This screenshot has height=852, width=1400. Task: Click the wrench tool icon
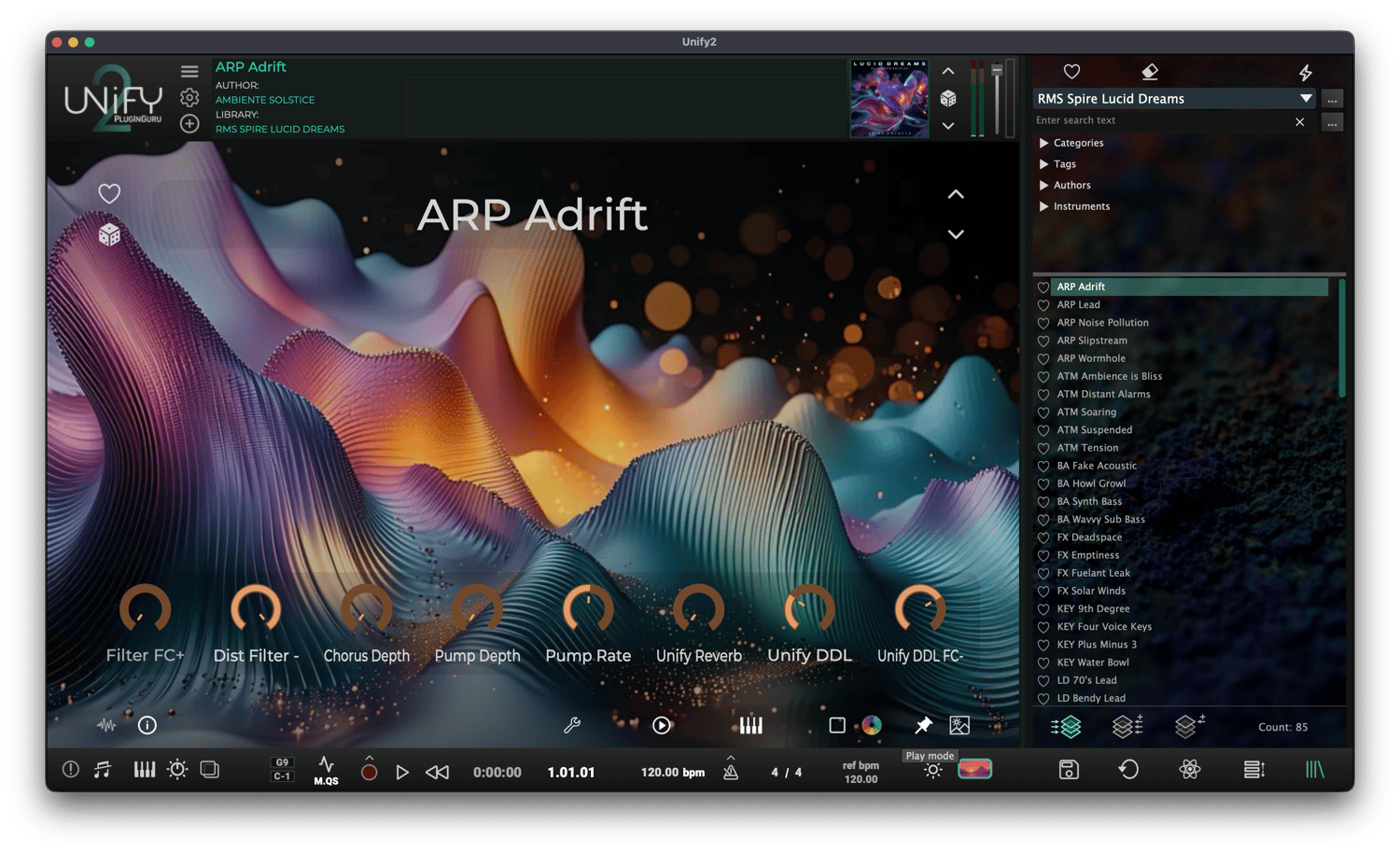coord(572,725)
